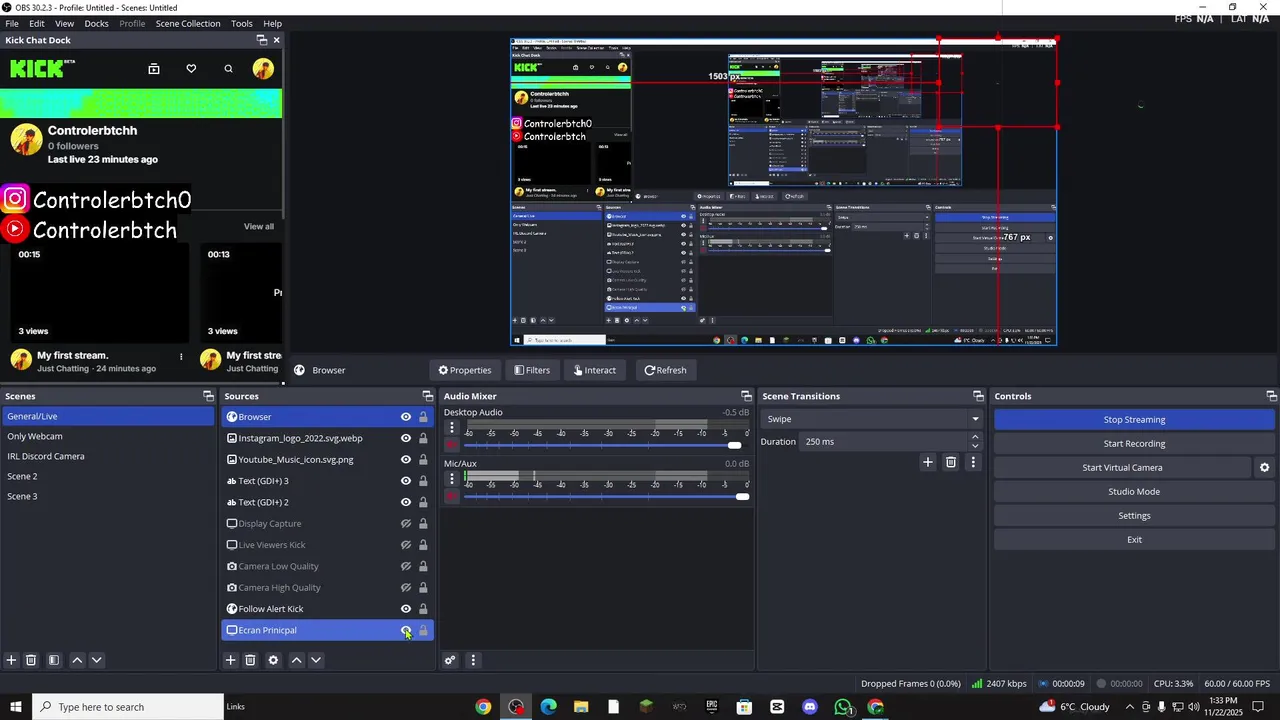Decrease transition duration stepper down arrow

pyautogui.click(x=975, y=446)
